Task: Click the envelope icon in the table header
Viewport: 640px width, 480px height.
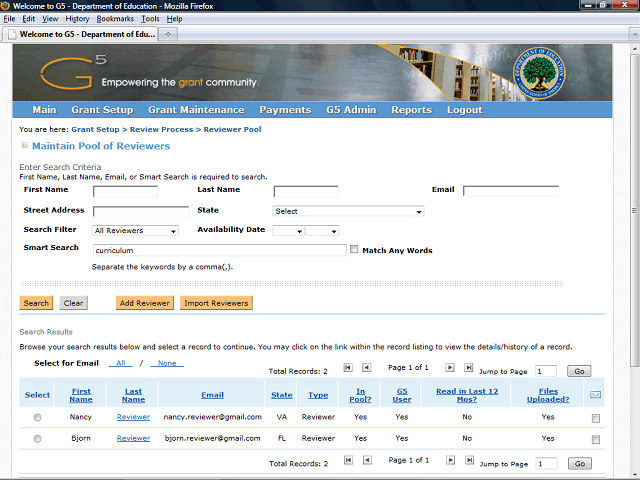Action: (x=596, y=395)
